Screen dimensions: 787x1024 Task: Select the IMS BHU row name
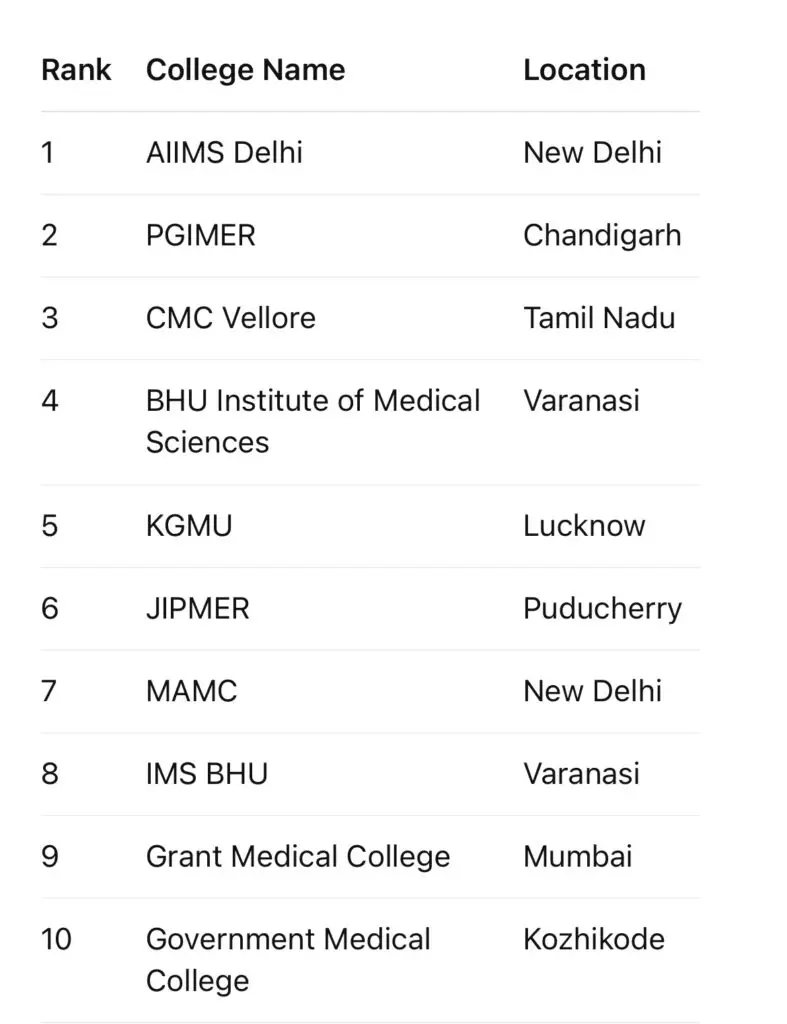click(206, 774)
